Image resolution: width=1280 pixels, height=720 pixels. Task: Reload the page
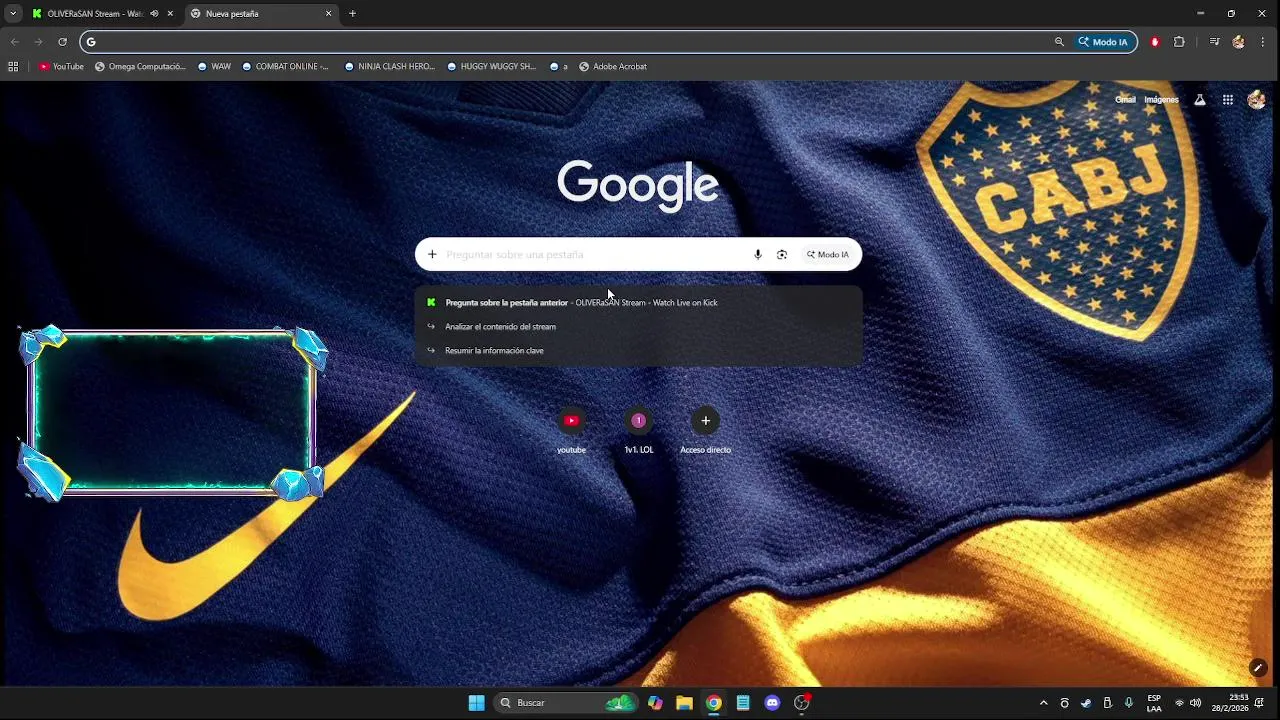[x=62, y=42]
